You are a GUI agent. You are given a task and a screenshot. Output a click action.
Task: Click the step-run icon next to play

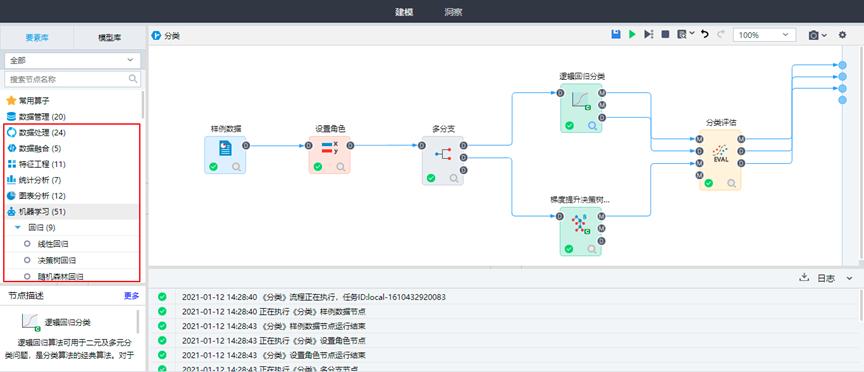coord(649,35)
